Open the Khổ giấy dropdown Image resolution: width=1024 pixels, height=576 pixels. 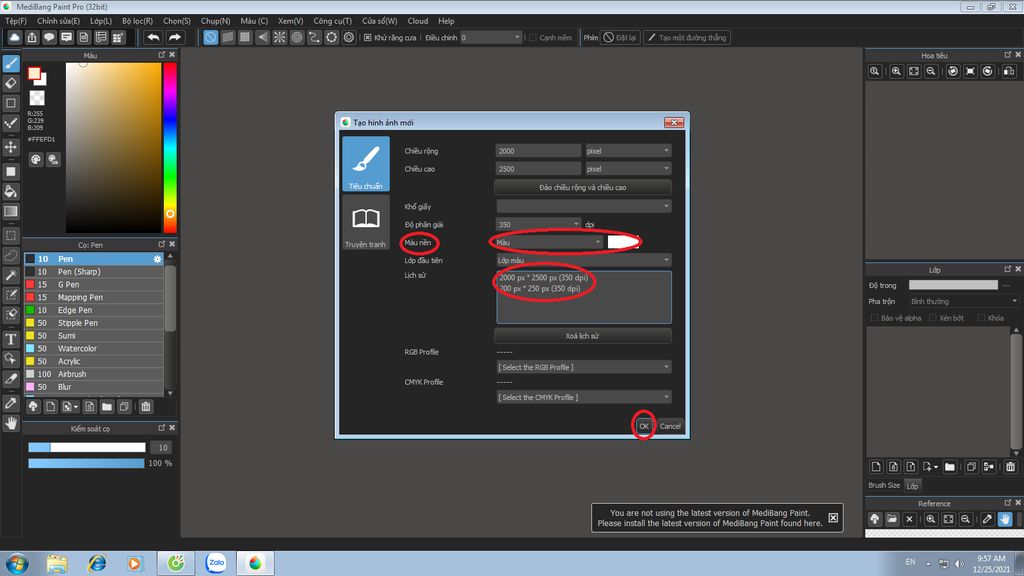[x=583, y=206]
